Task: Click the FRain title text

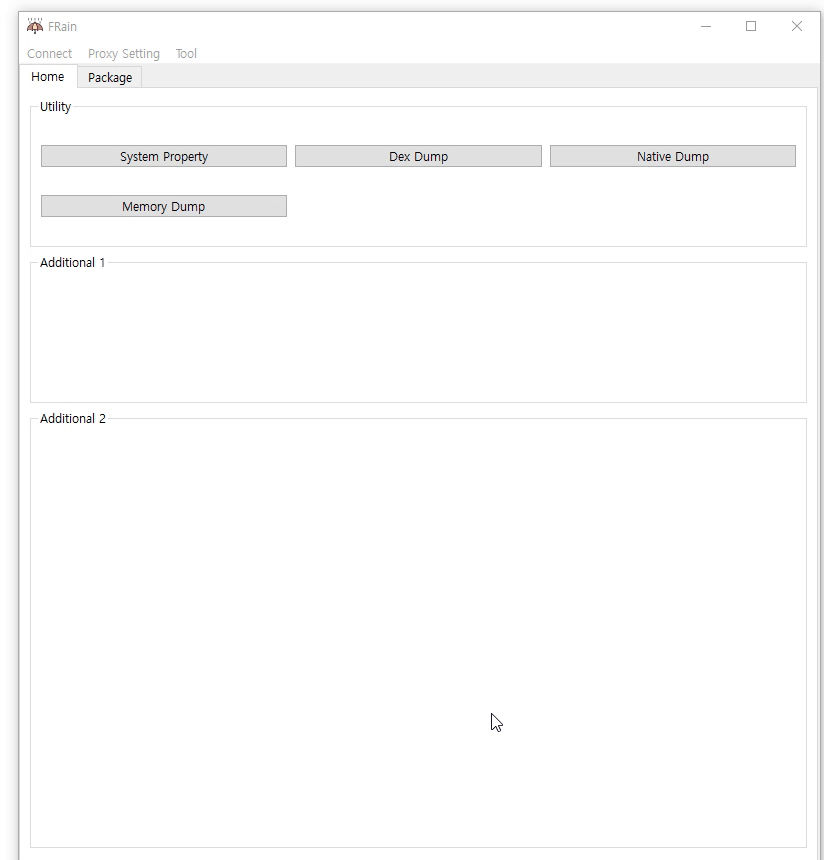Action: [63, 27]
